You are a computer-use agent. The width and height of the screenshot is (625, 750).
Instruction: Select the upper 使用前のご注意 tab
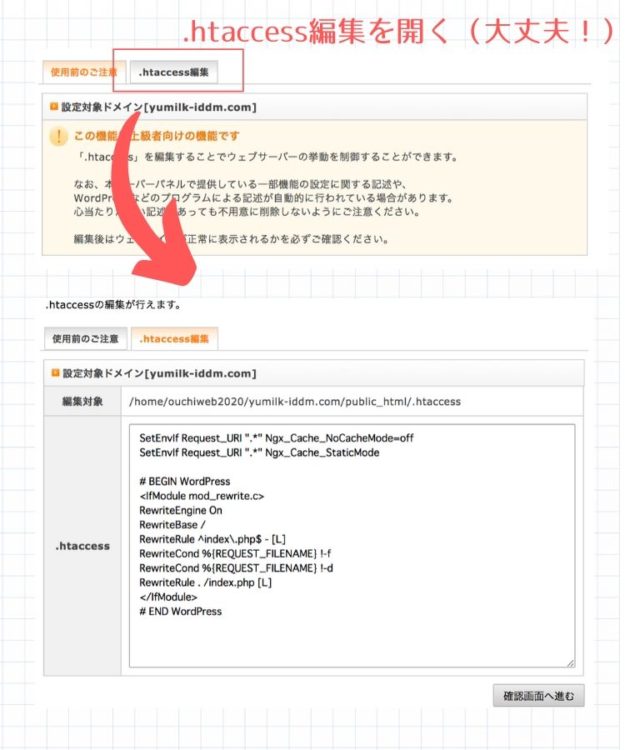click(84, 72)
